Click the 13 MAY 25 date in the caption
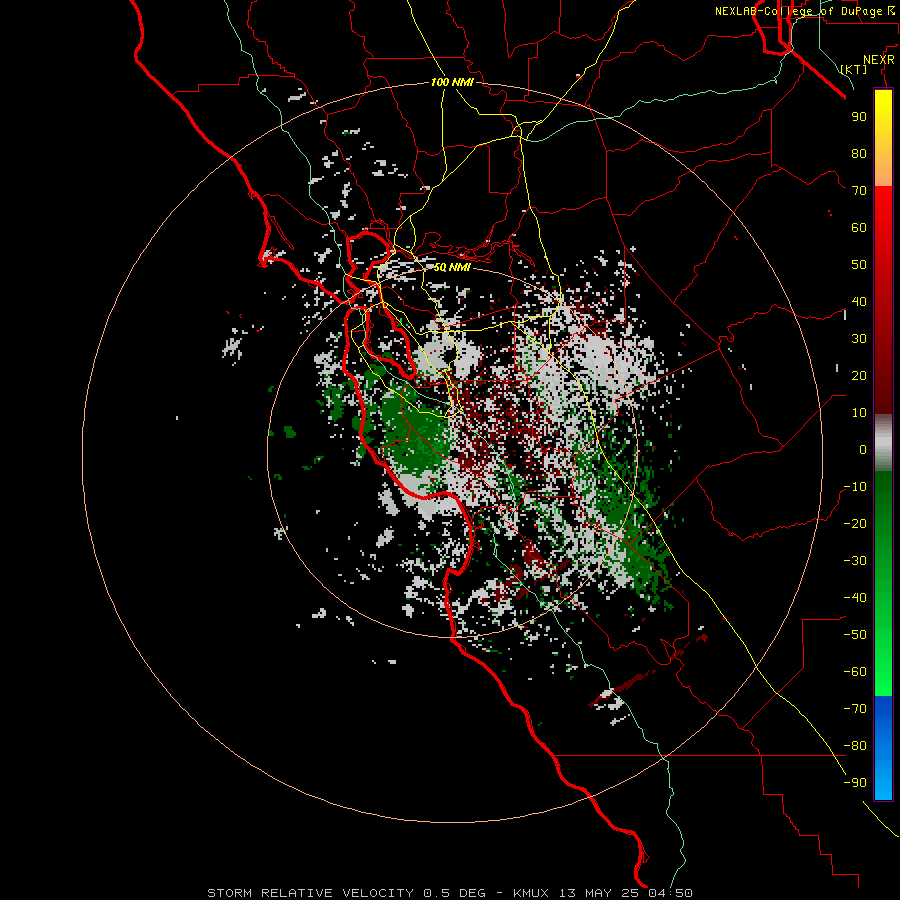The width and height of the screenshot is (900, 900). point(599,893)
